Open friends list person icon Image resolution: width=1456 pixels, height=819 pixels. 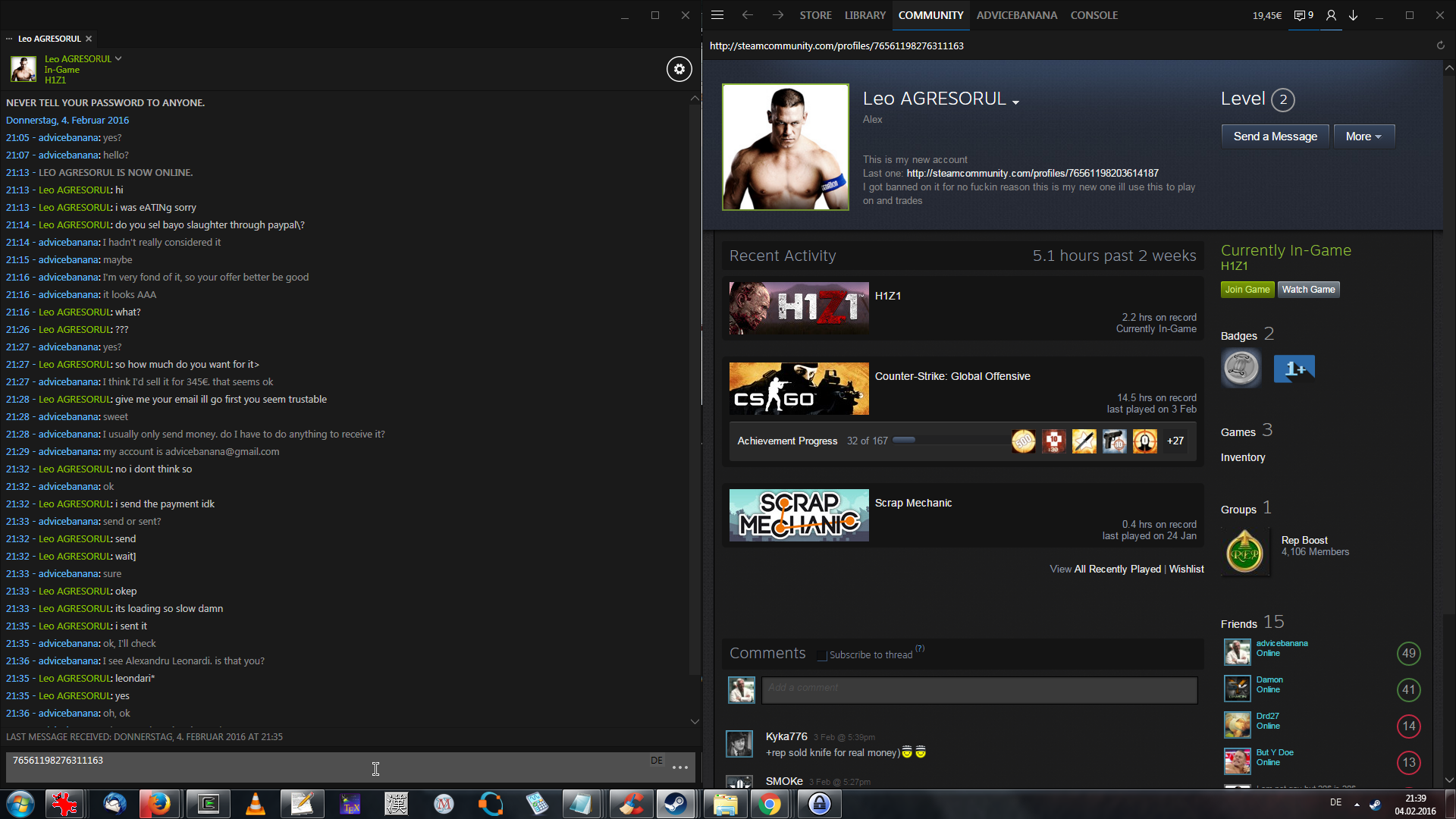point(1331,15)
